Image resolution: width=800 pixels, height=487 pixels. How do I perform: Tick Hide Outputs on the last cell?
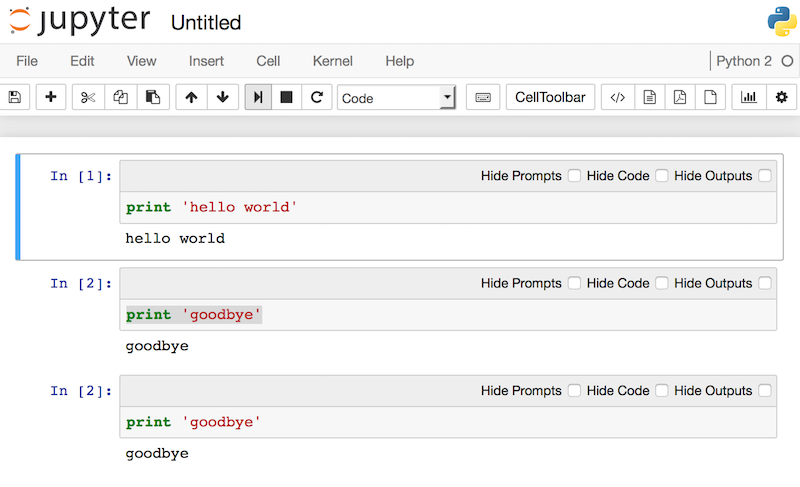pyautogui.click(x=765, y=391)
